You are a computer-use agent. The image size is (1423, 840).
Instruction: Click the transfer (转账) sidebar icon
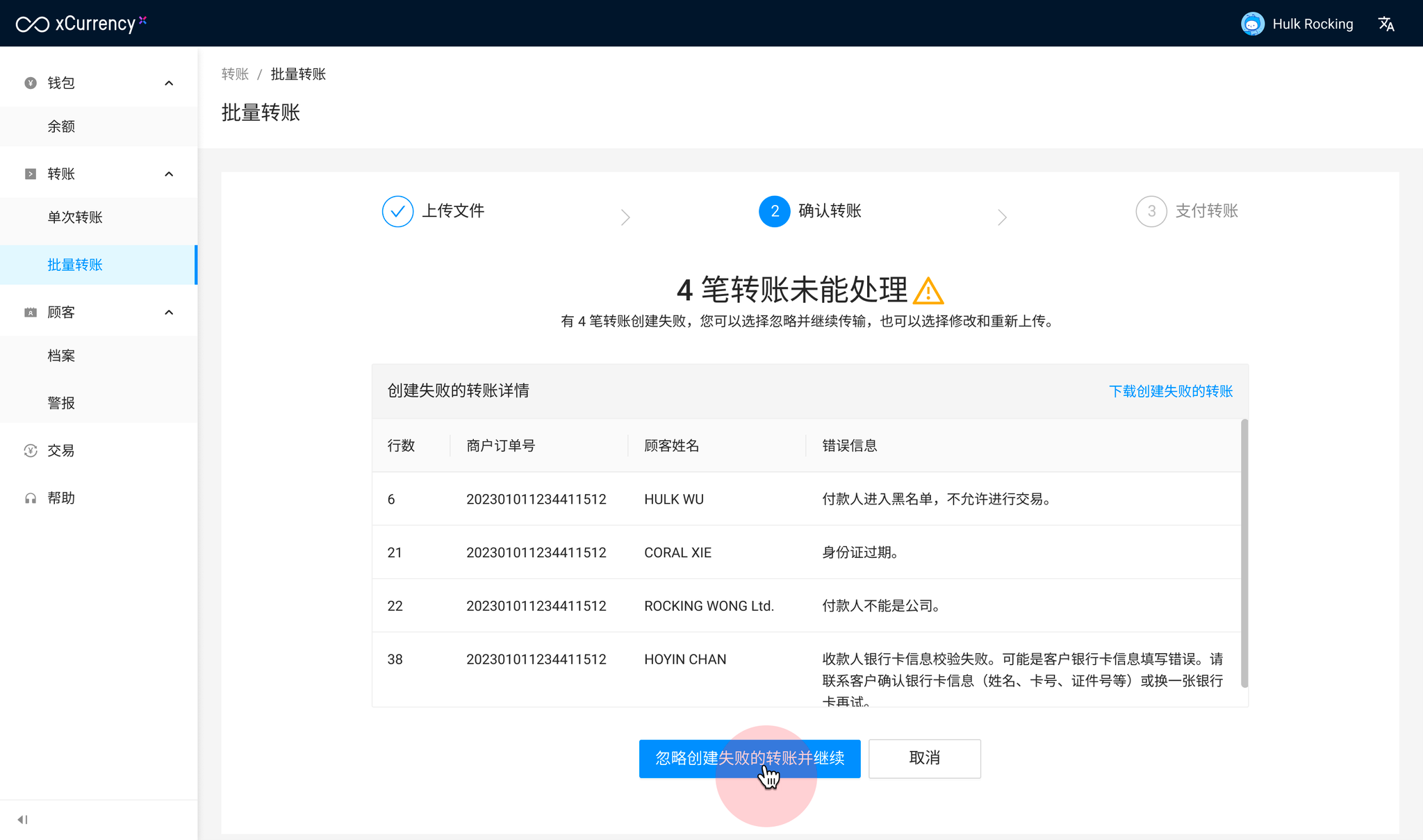pyautogui.click(x=31, y=174)
